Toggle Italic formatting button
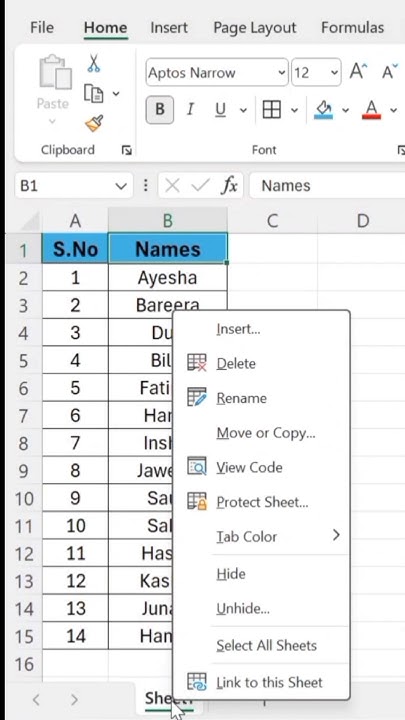This screenshot has height=720, width=405. (190, 110)
